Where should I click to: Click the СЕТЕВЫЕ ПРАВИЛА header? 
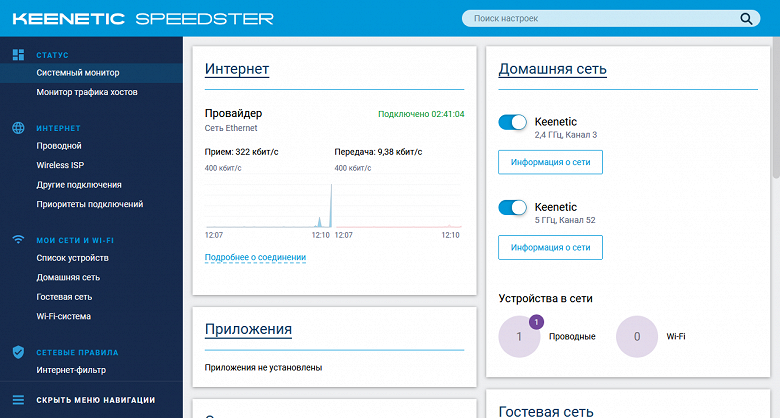(x=77, y=352)
